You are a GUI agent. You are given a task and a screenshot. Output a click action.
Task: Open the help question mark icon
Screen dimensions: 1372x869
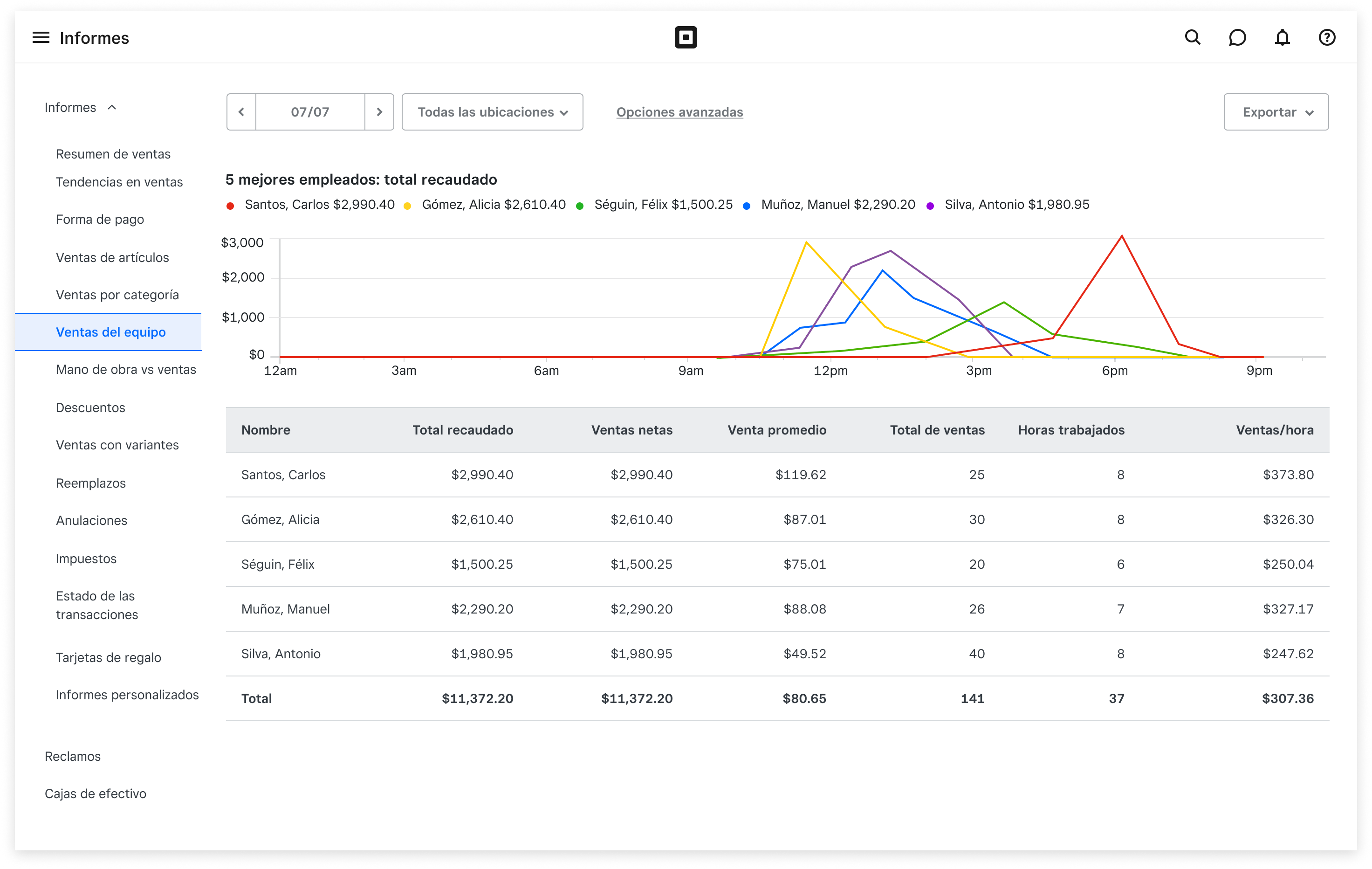pyautogui.click(x=1327, y=38)
